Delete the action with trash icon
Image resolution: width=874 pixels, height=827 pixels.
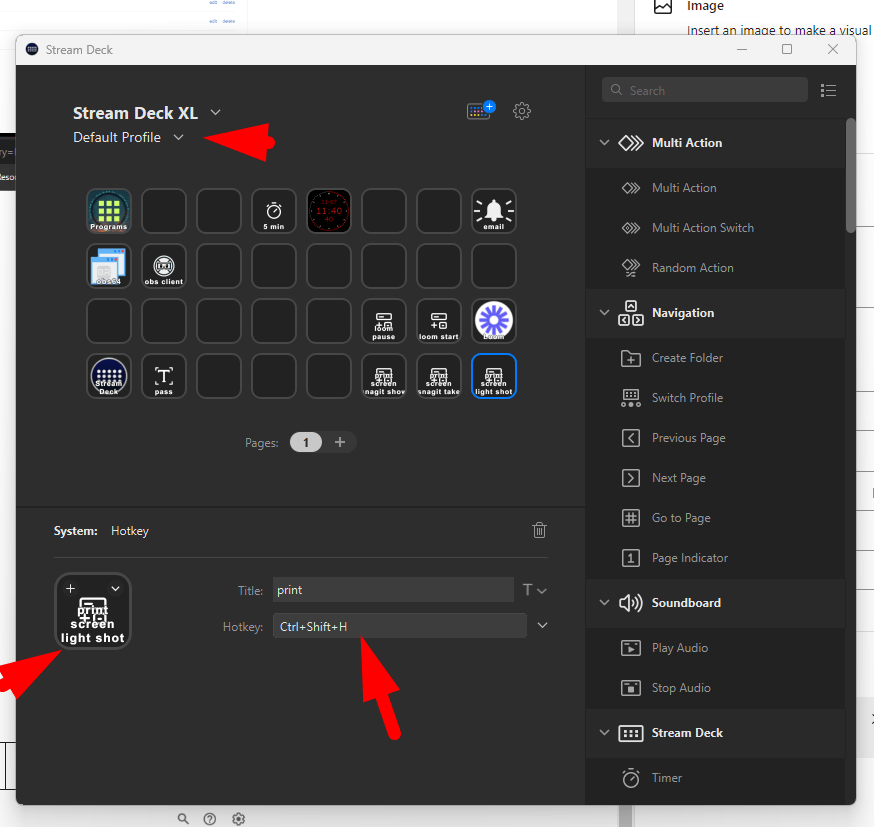click(x=539, y=530)
